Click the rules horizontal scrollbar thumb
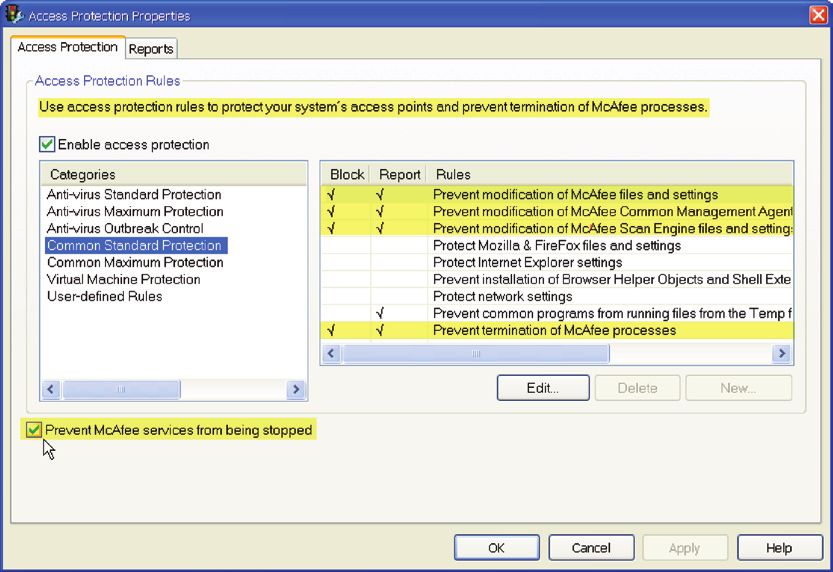The height and width of the screenshot is (572, 833). pyautogui.click(x=476, y=353)
